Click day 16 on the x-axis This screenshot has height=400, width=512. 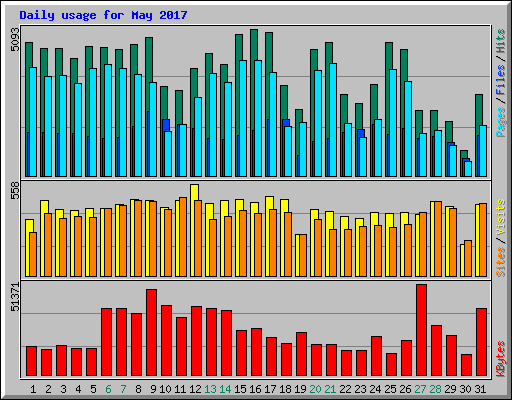click(255, 389)
